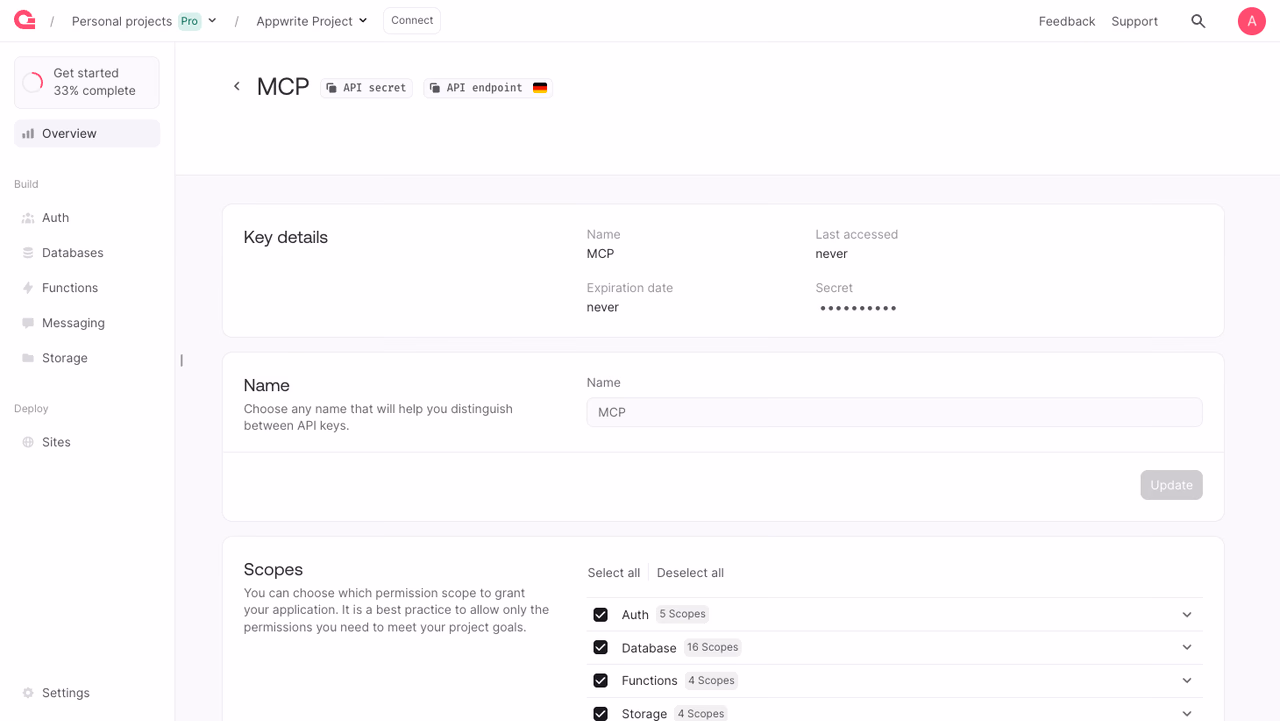Viewport: 1280px width, 721px height.
Task: Click Deselect all scopes
Action: pos(690,573)
